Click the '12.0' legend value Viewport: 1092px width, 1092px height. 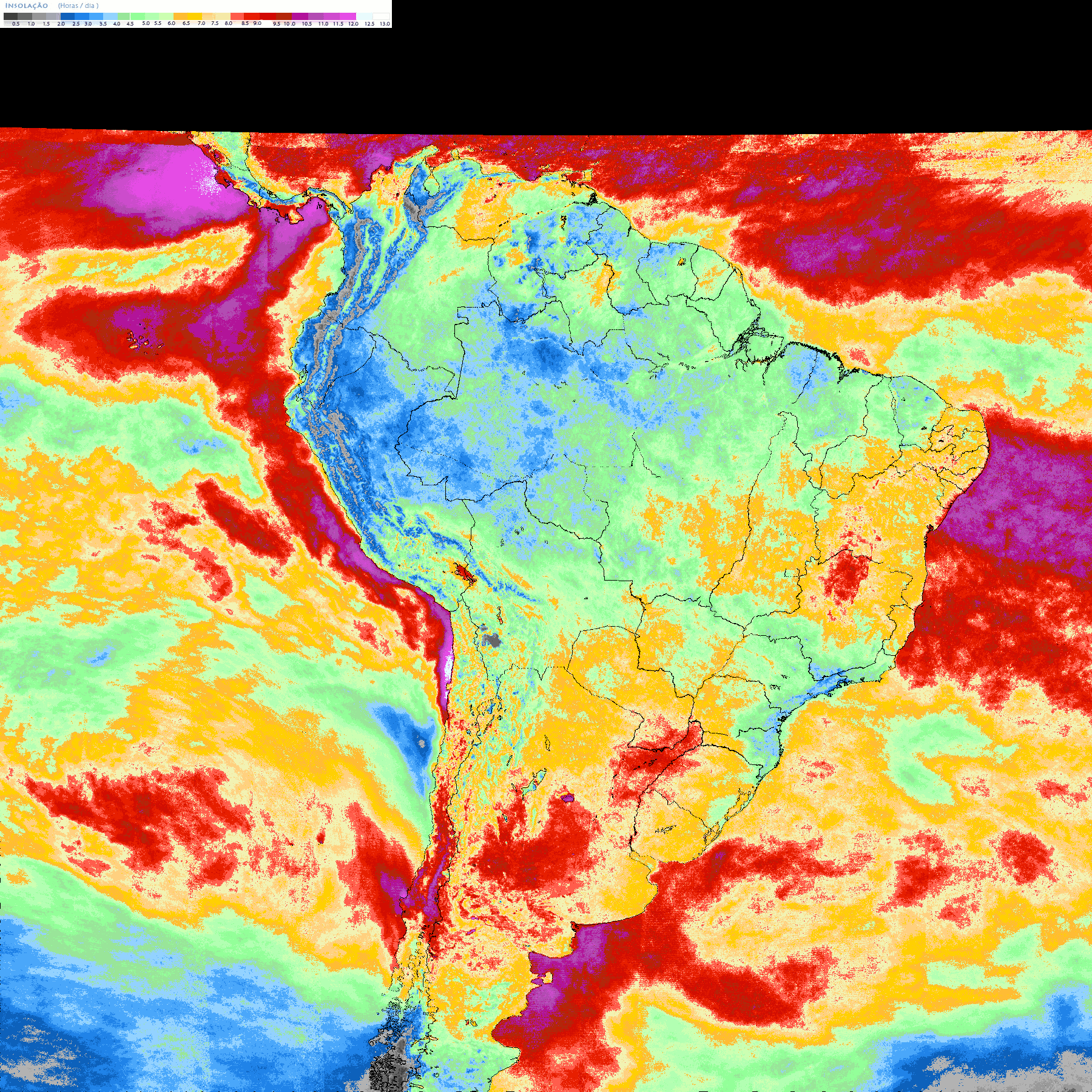pyautogui.click(x=353, y=24)
